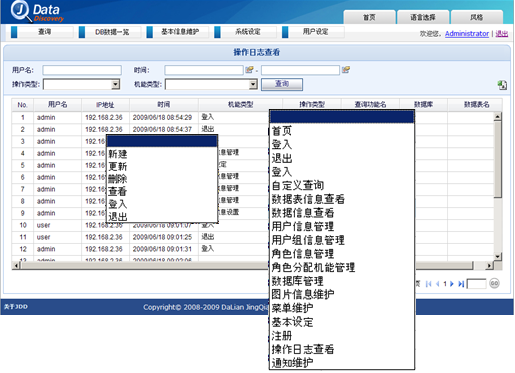This screenshot has width=515, height=373.
Task: Choose 首页 from the function type list
Action: pos(282,131)
